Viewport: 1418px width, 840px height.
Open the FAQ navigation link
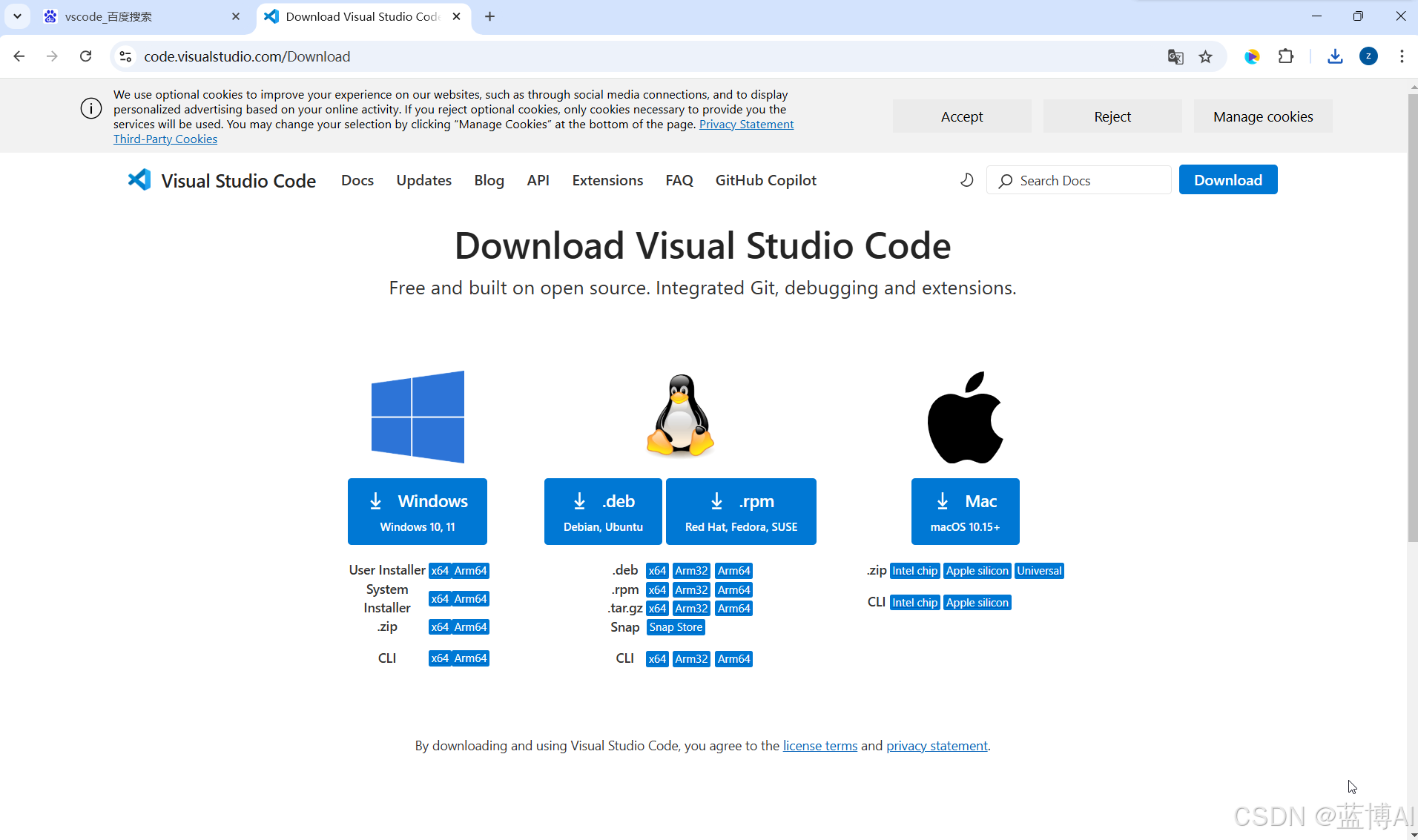coord(679,180)
